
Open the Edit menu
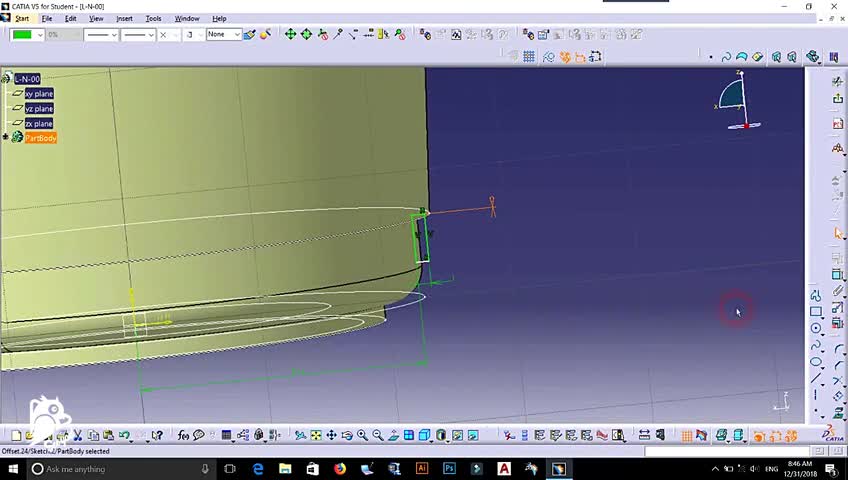coord(71,18)
